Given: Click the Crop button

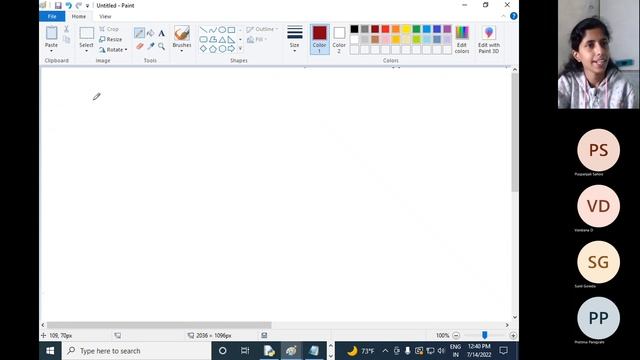Looking at the screenshot, I should tap(109, 29).
